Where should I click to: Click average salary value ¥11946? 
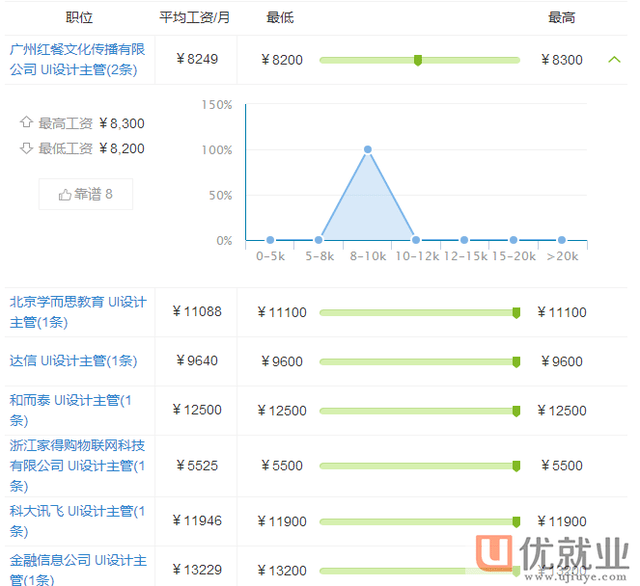(x=197, y=521)
